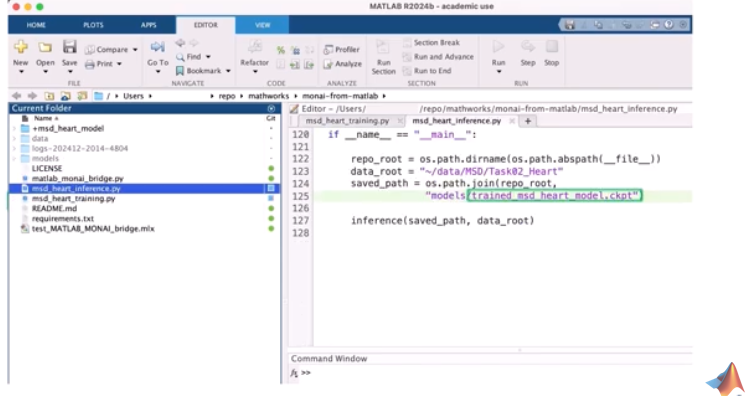748x396 pixels.
Task: Switch to msd_heart_training.py editor tab
Action: coord(347,121)
